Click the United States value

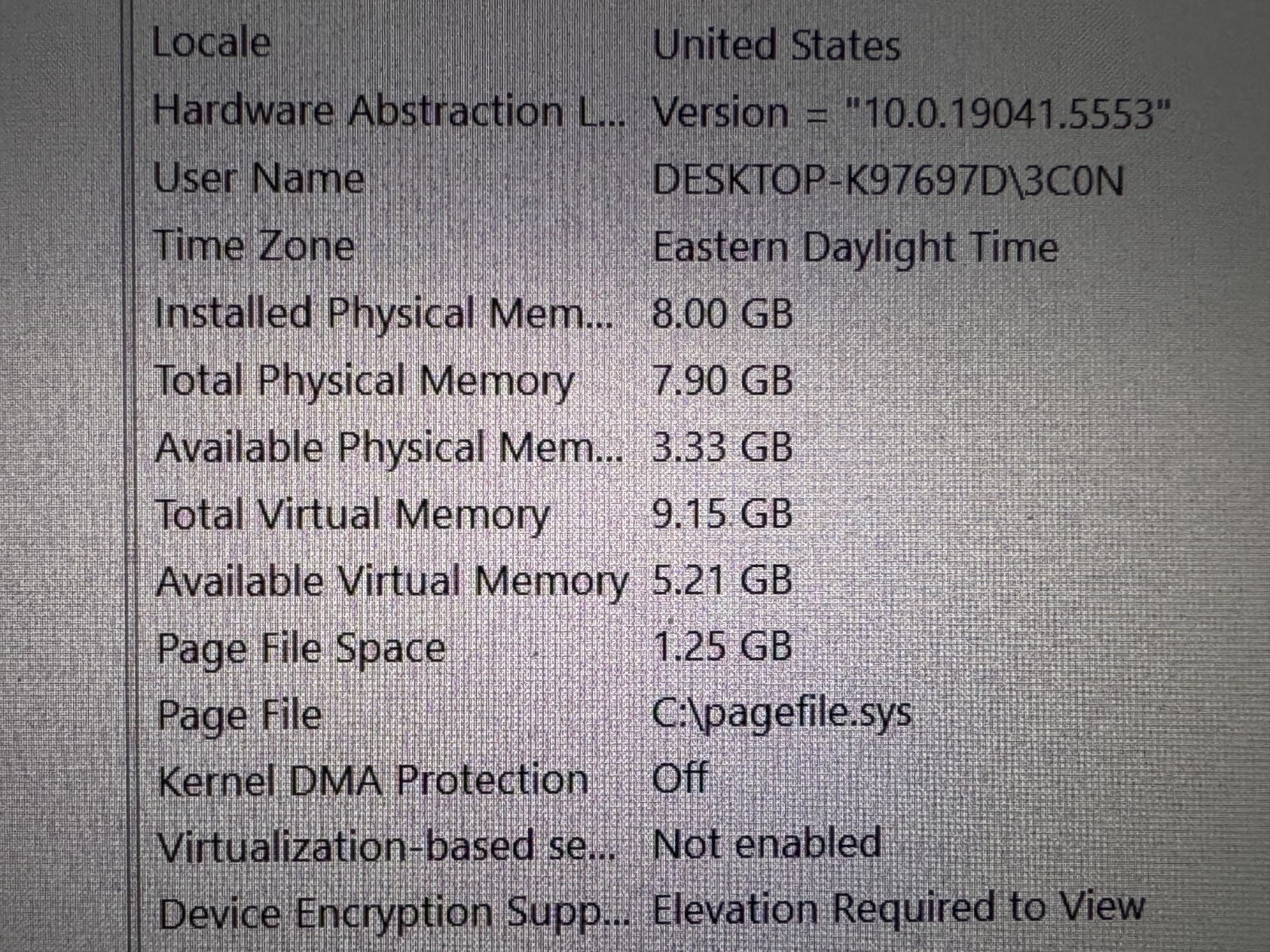click(x=776, y=44)
